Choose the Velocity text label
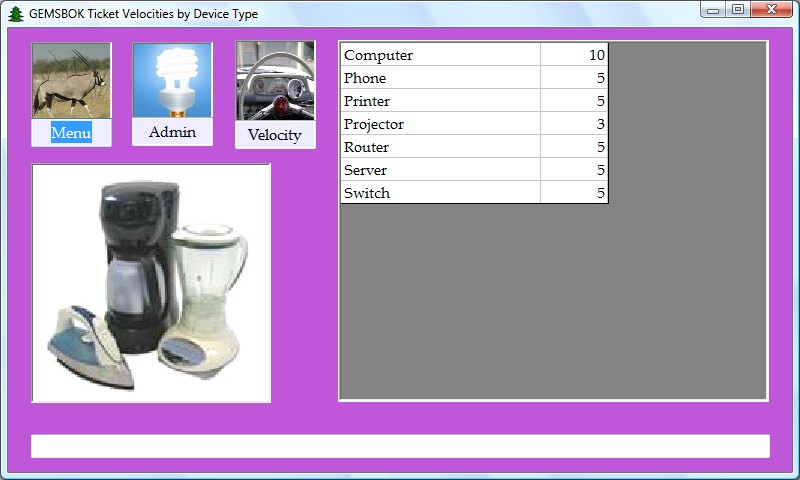Viewport: 800px width, 480px height. click(275, 135)
